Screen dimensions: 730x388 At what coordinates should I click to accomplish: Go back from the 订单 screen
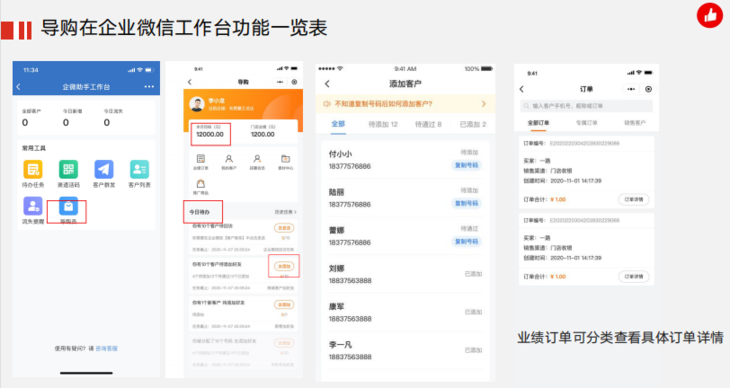[521, 89]
